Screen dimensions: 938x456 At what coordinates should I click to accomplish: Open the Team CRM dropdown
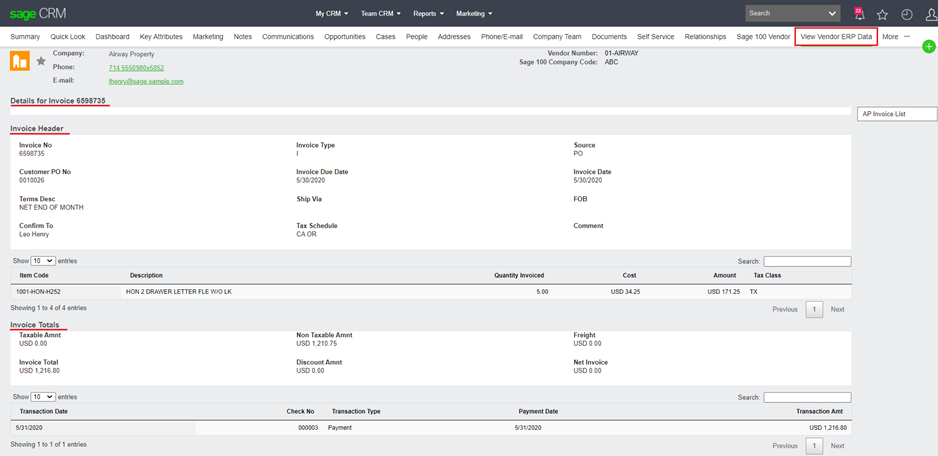[x=380, y=14]
